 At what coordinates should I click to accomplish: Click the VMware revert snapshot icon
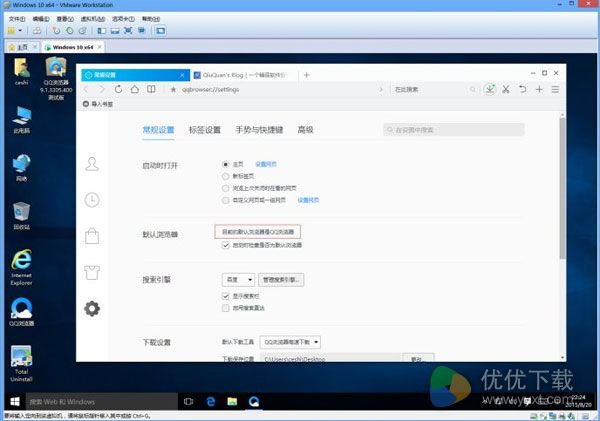pyautogui.click(x=70, y=31)
